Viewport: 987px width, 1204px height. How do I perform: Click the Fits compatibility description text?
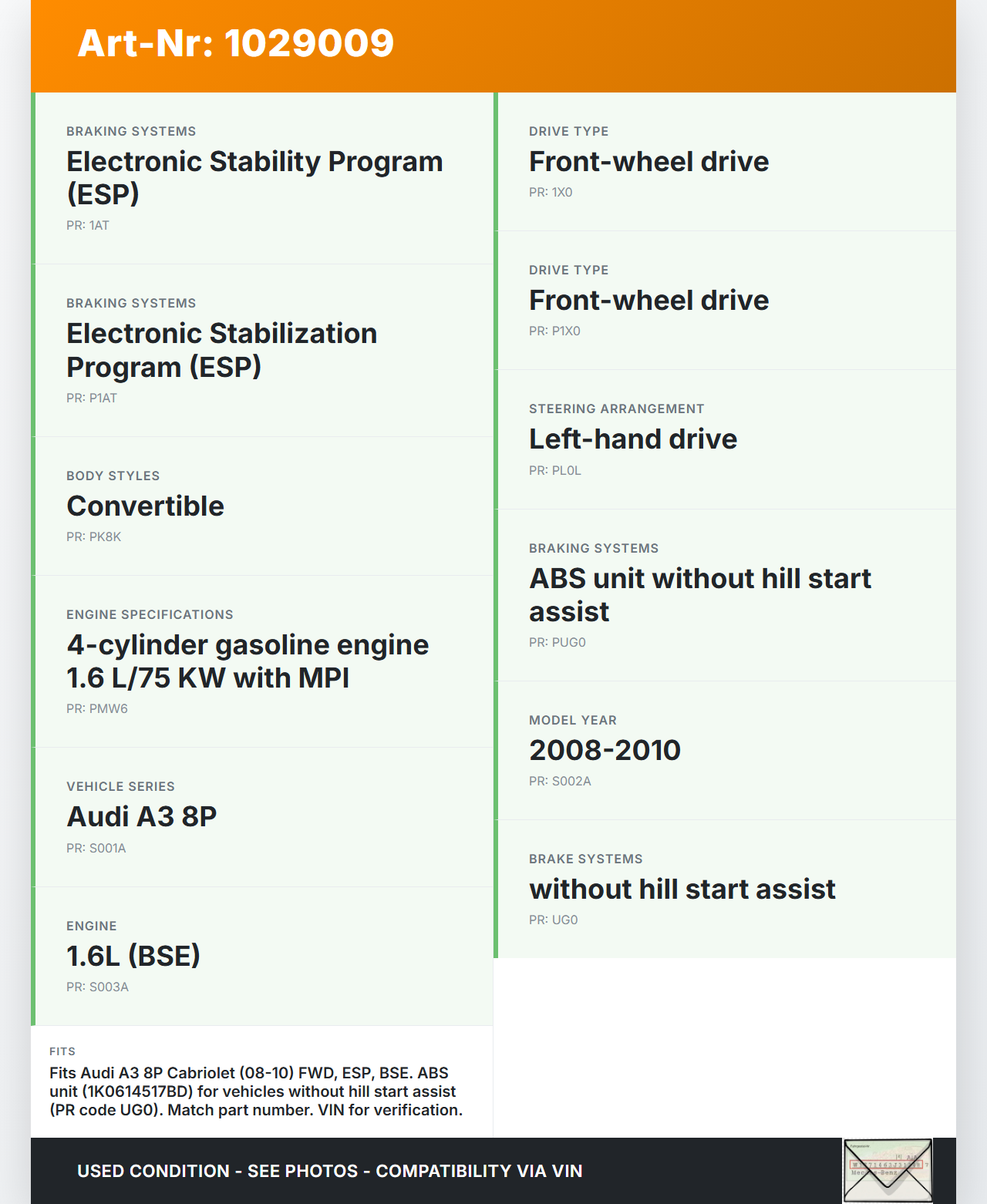pyautogui.click(x=256, y=1091)
